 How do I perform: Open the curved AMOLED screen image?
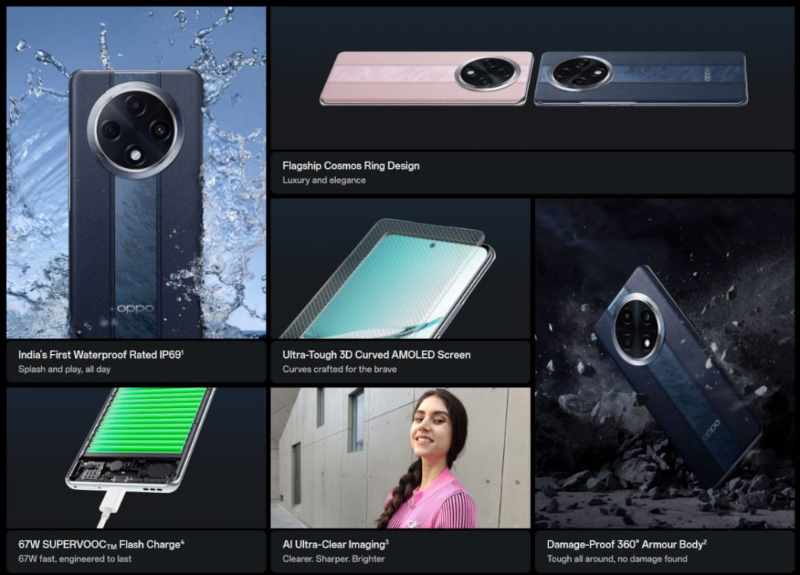[x=401, y=268]
